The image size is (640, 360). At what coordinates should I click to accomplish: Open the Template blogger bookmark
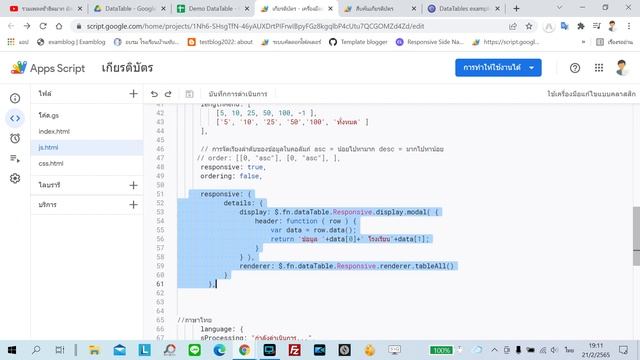click(x=358, y=42)
